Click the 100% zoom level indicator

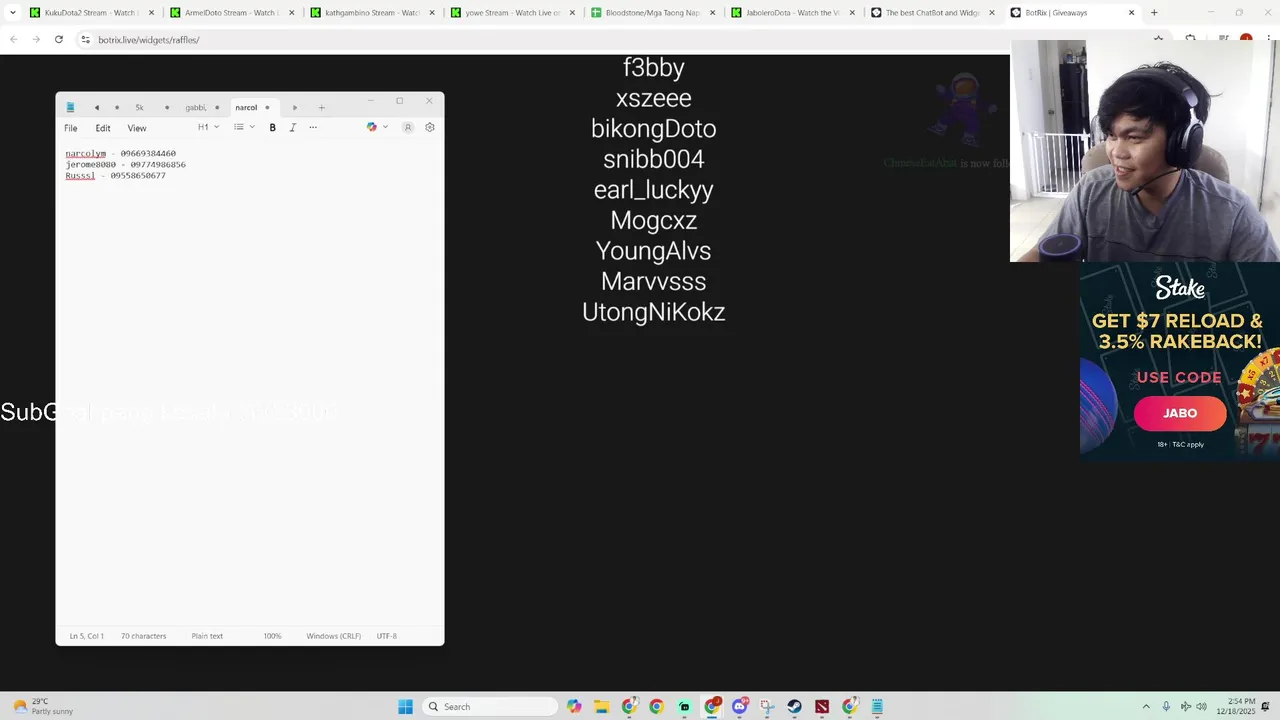[x=272, y=636]
